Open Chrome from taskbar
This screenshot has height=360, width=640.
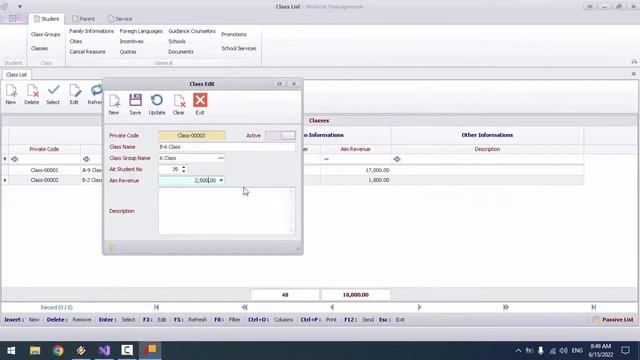[x=58, y=350]
